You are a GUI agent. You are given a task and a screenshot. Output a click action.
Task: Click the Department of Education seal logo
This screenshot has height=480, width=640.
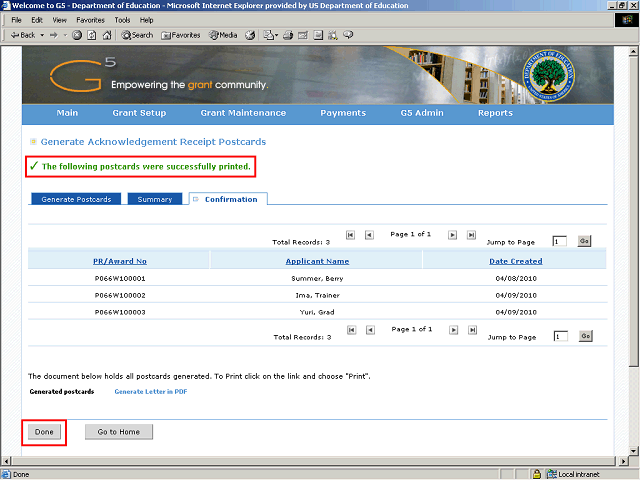[548, 76]
